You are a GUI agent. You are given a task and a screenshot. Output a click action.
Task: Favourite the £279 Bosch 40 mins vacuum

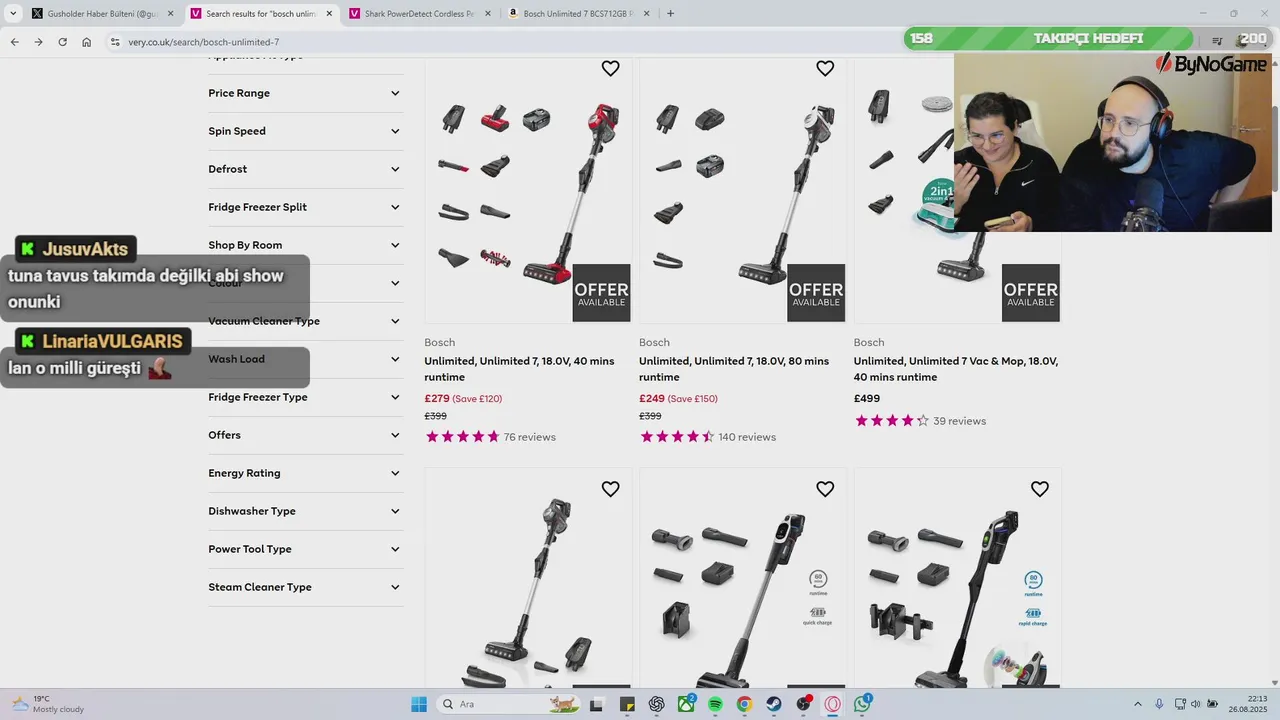coord(610,69)
